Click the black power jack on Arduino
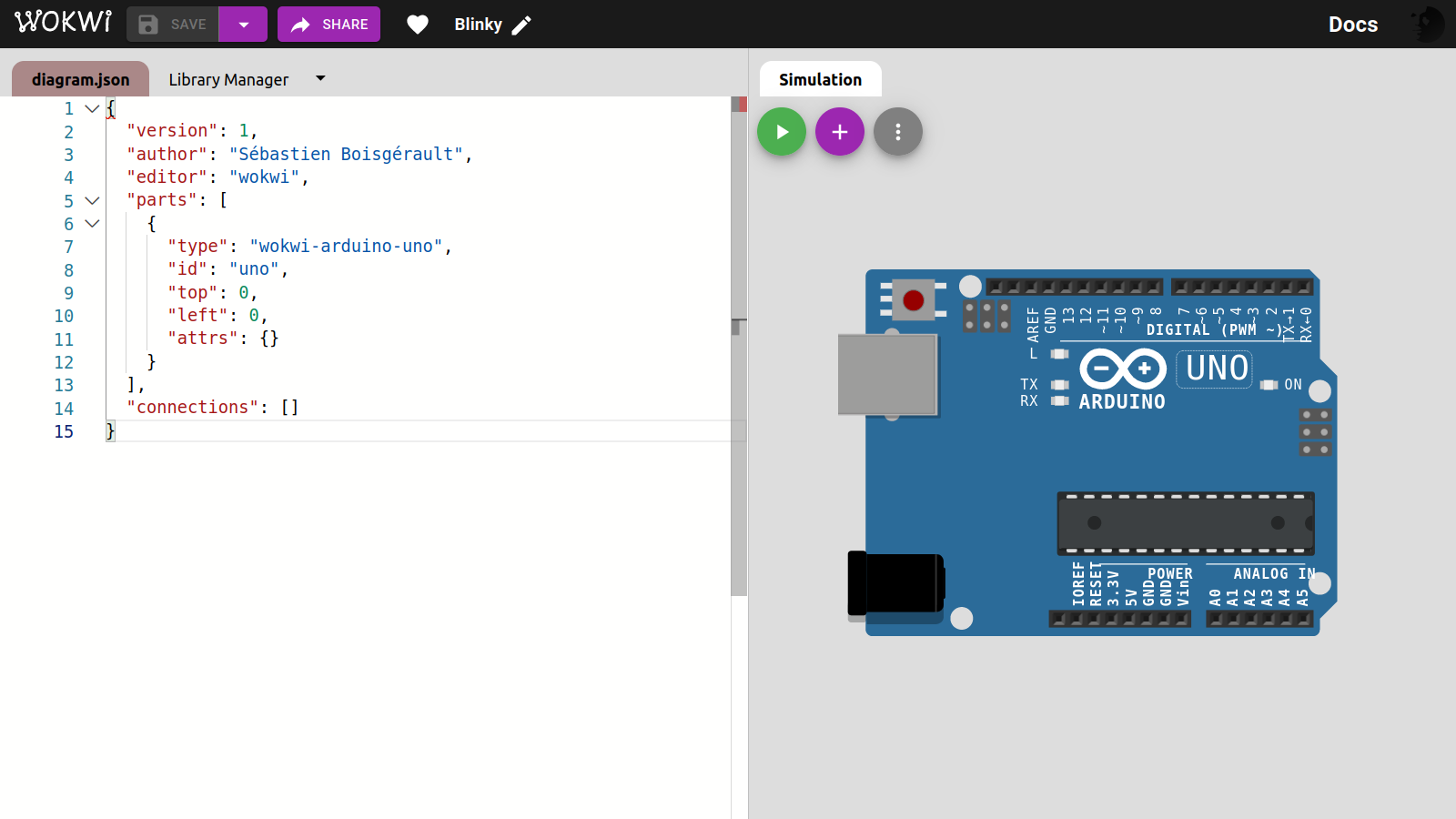The image size is (1456, 819). point(896,583)
